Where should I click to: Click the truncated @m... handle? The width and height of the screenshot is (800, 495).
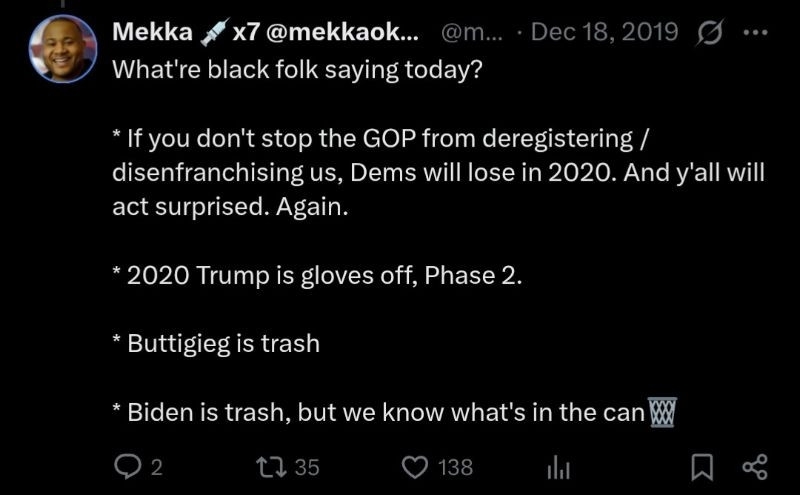pyautogui.click(x=464, y=32)
